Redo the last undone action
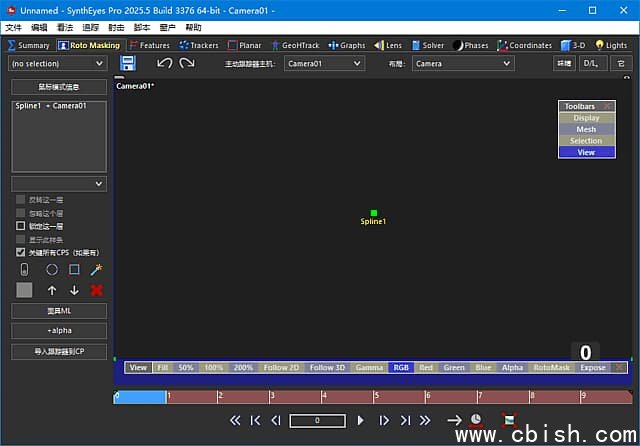The height and width of the screenshot is (446, 640). (x=187, y=63)
